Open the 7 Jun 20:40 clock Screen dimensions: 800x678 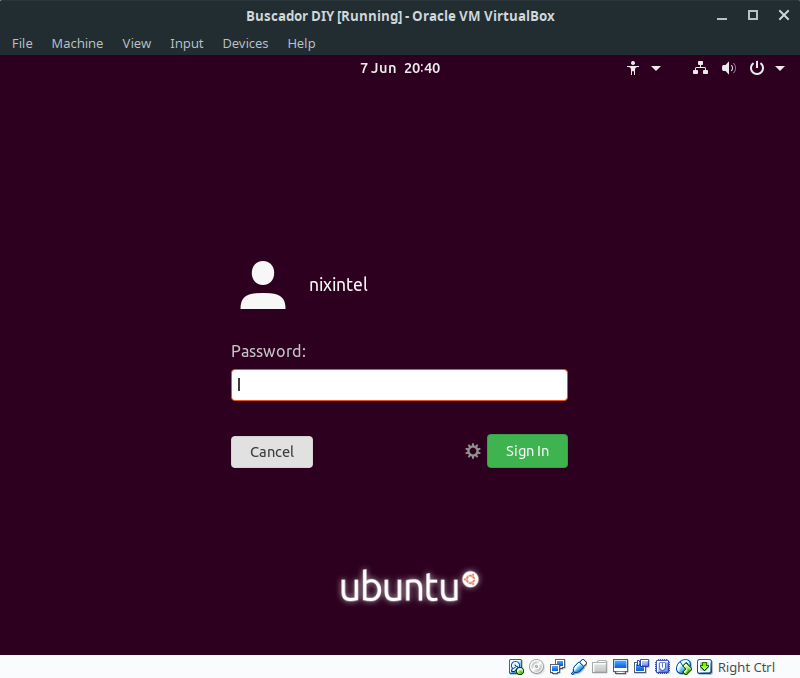pos(400,68)
